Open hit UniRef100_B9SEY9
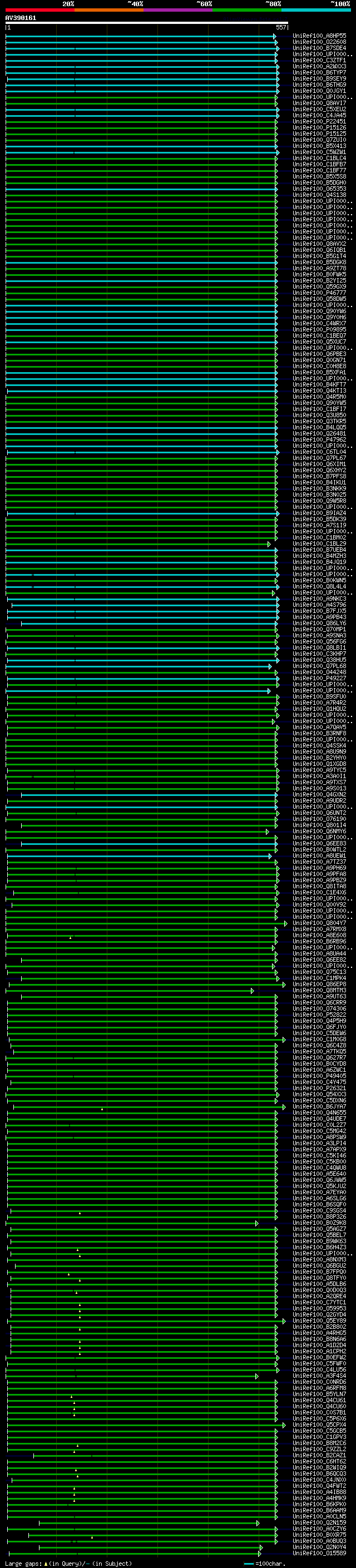Image resolution: width=356 pixels, height=1568 pixels. [x=319, y=78]
